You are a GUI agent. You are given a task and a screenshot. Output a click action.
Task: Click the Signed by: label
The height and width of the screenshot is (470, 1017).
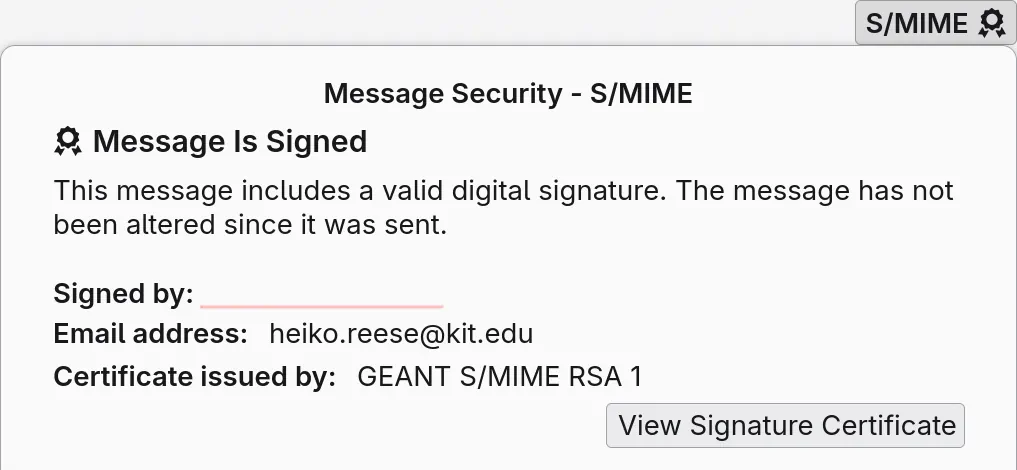[123, 294]
